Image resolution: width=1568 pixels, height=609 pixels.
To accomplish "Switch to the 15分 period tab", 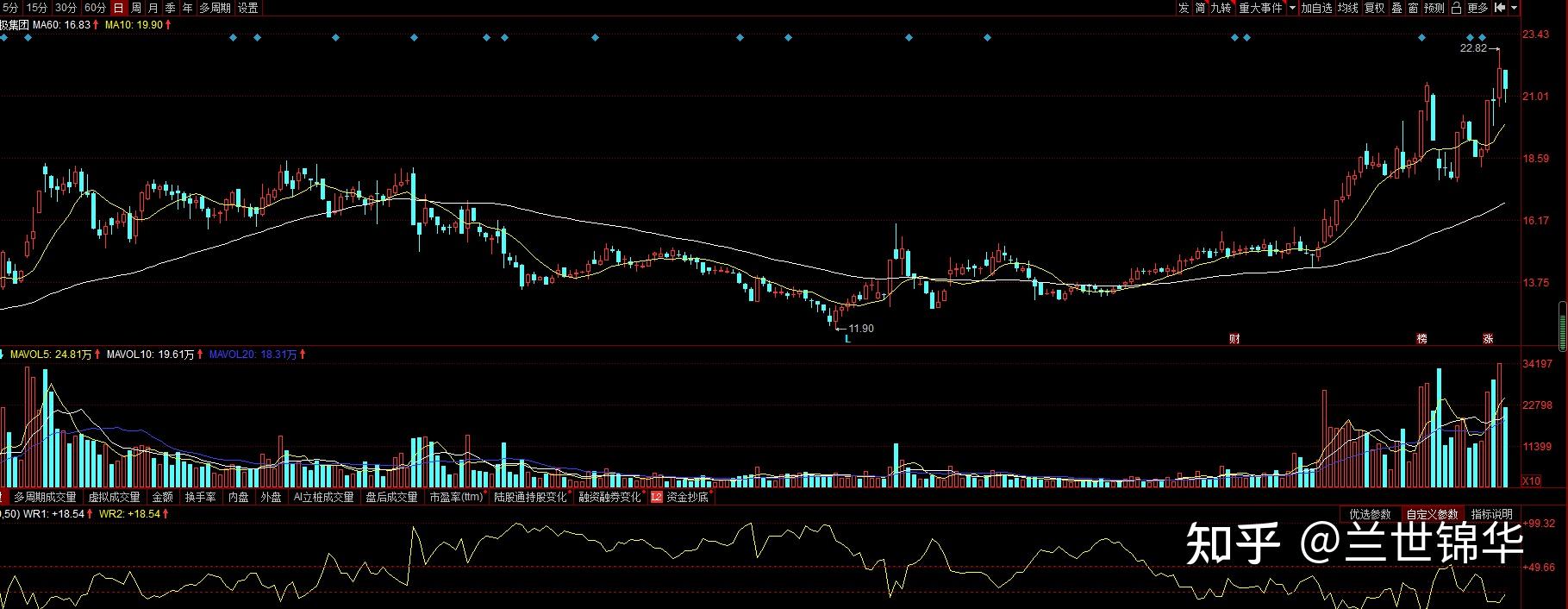I will [x=37, y=8].
